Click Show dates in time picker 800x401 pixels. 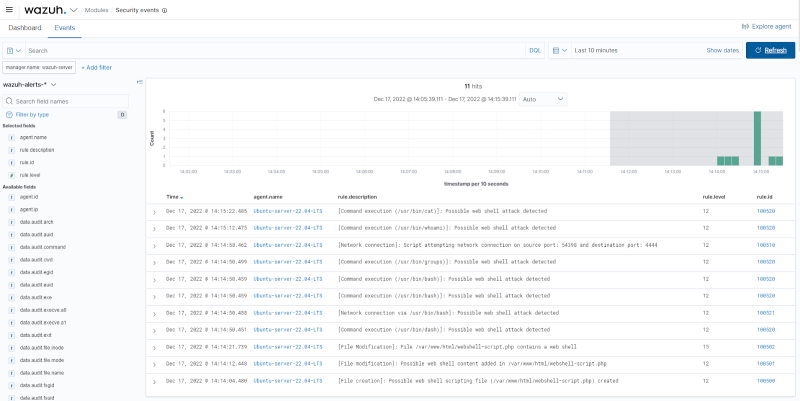coord(722,50)
